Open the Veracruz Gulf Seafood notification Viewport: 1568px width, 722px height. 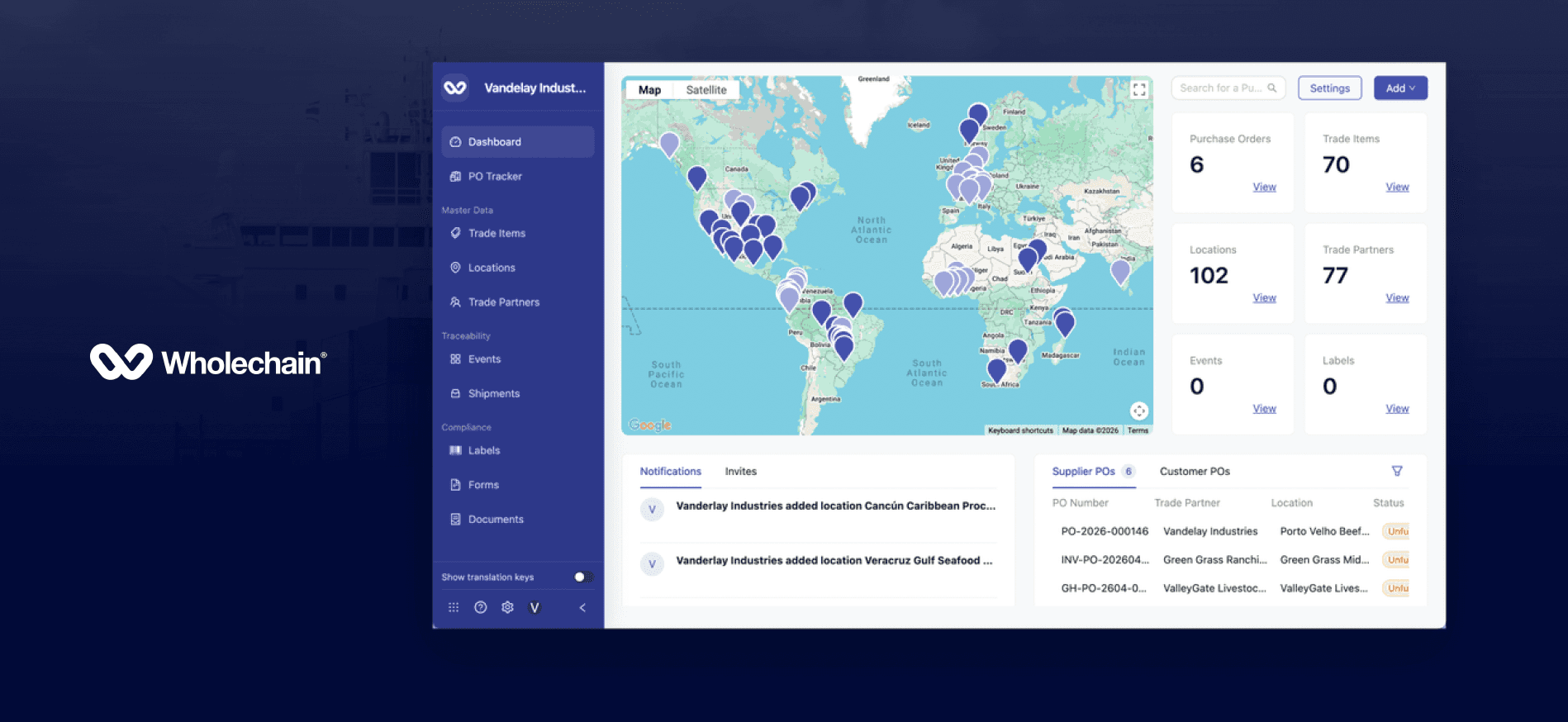pyautogui.click(x=819, y=563)
